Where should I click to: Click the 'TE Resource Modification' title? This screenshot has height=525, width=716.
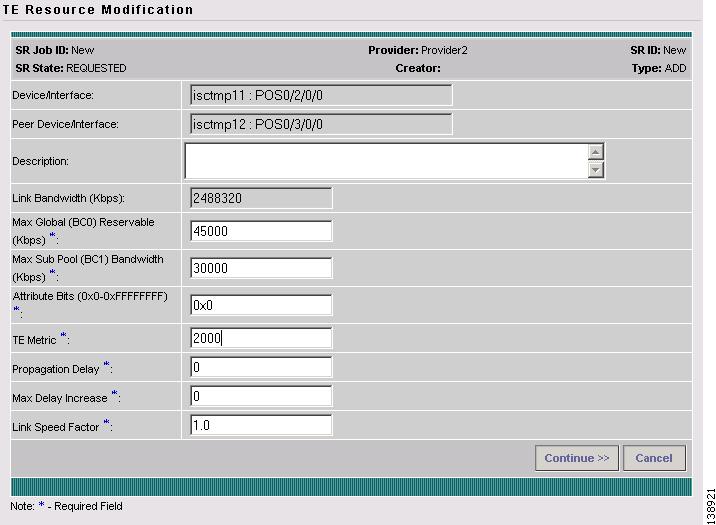click(x=97, y=10)
